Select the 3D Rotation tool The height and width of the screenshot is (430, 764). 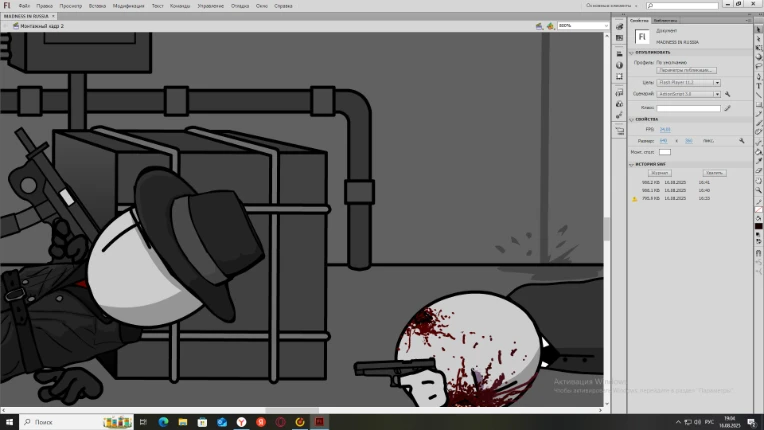759,57
